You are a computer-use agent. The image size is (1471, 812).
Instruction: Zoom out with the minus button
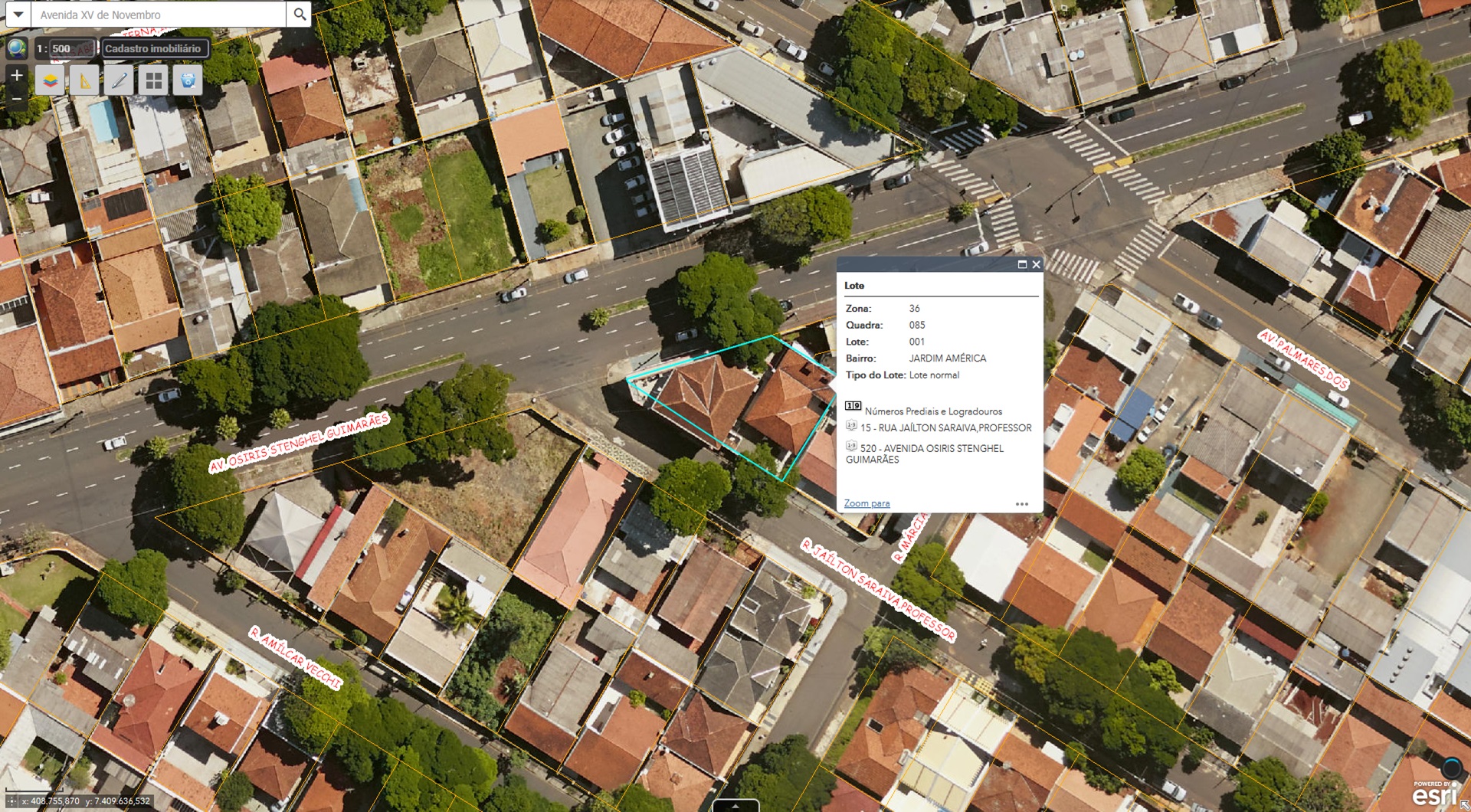(x=17, y=99)
